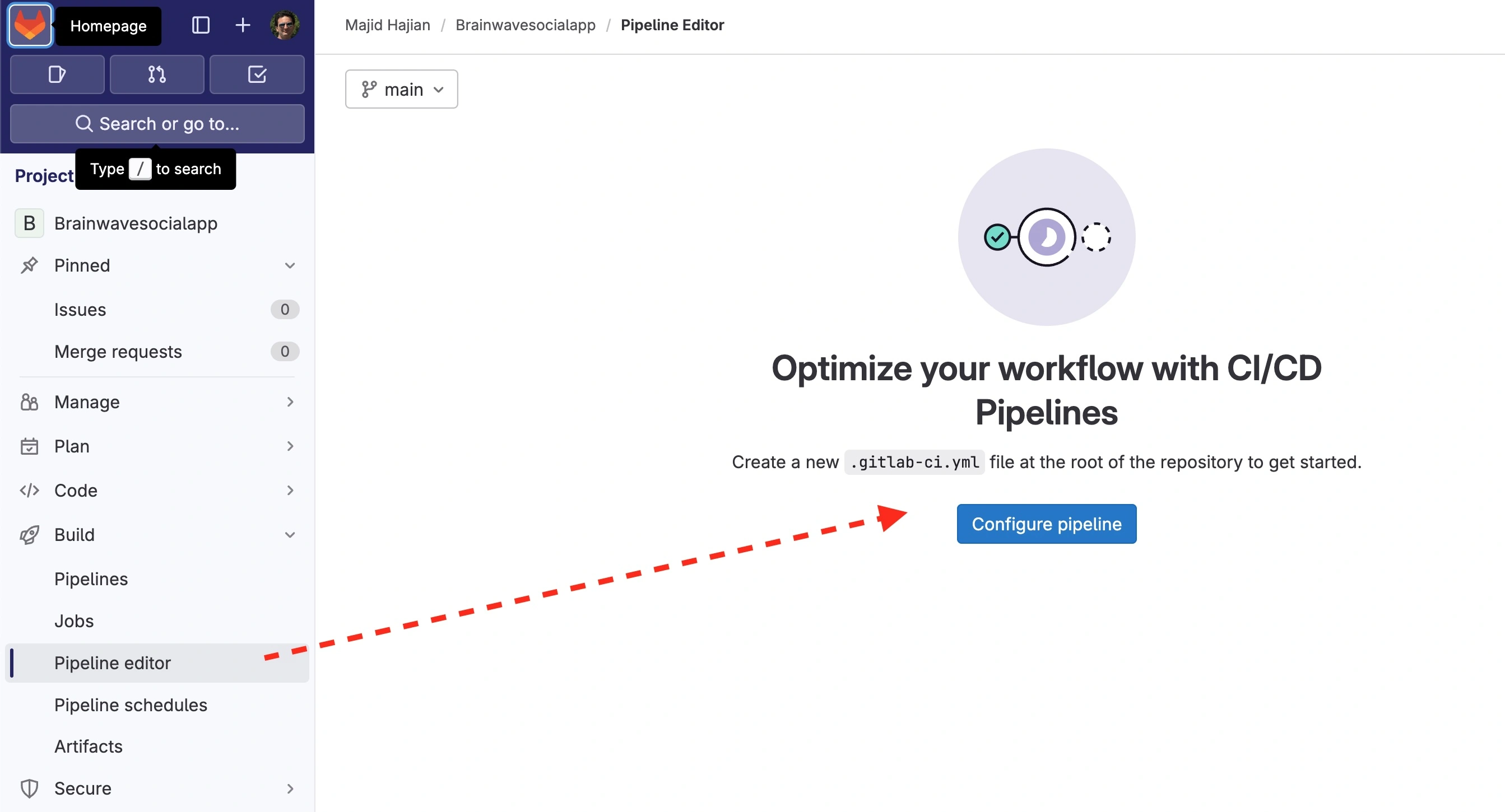This screenshot has width=1505, height=812.
Task: Open Artifacts under Build
Action: click(157, 746)
